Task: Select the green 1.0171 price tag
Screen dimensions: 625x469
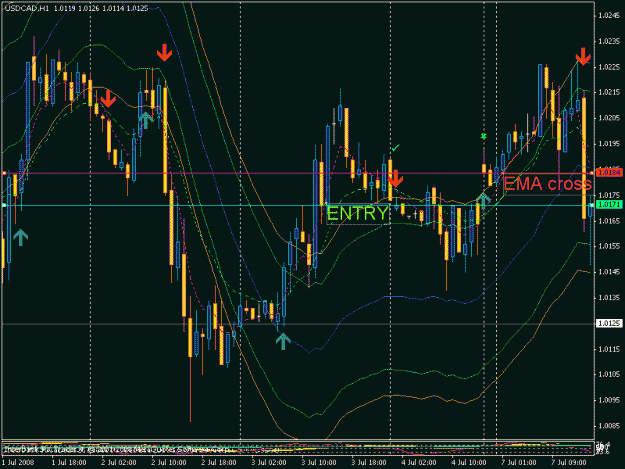Action: point(609,205)
